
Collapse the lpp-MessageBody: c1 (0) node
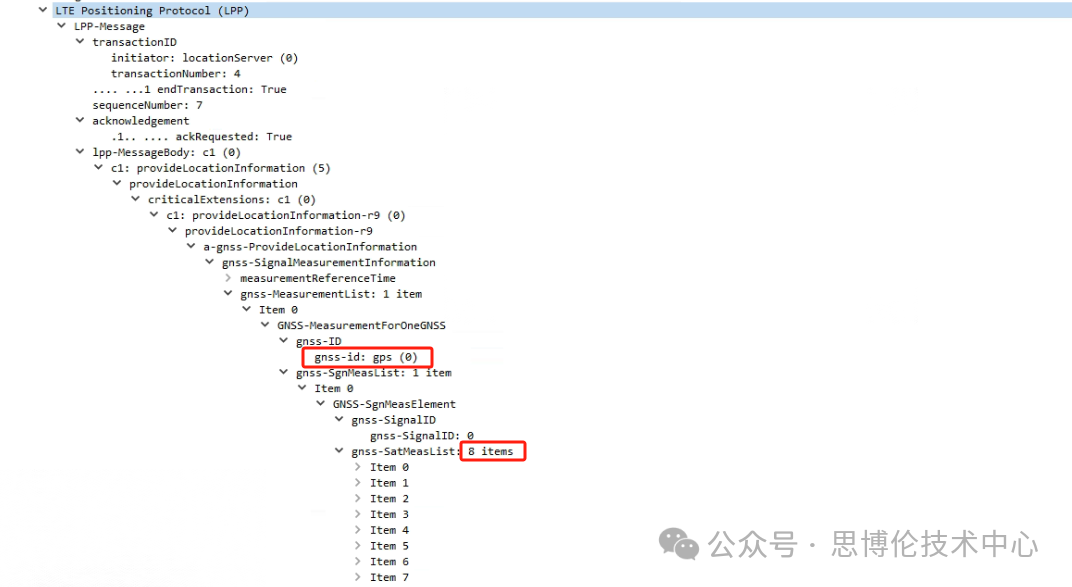(x=80, y=153)
